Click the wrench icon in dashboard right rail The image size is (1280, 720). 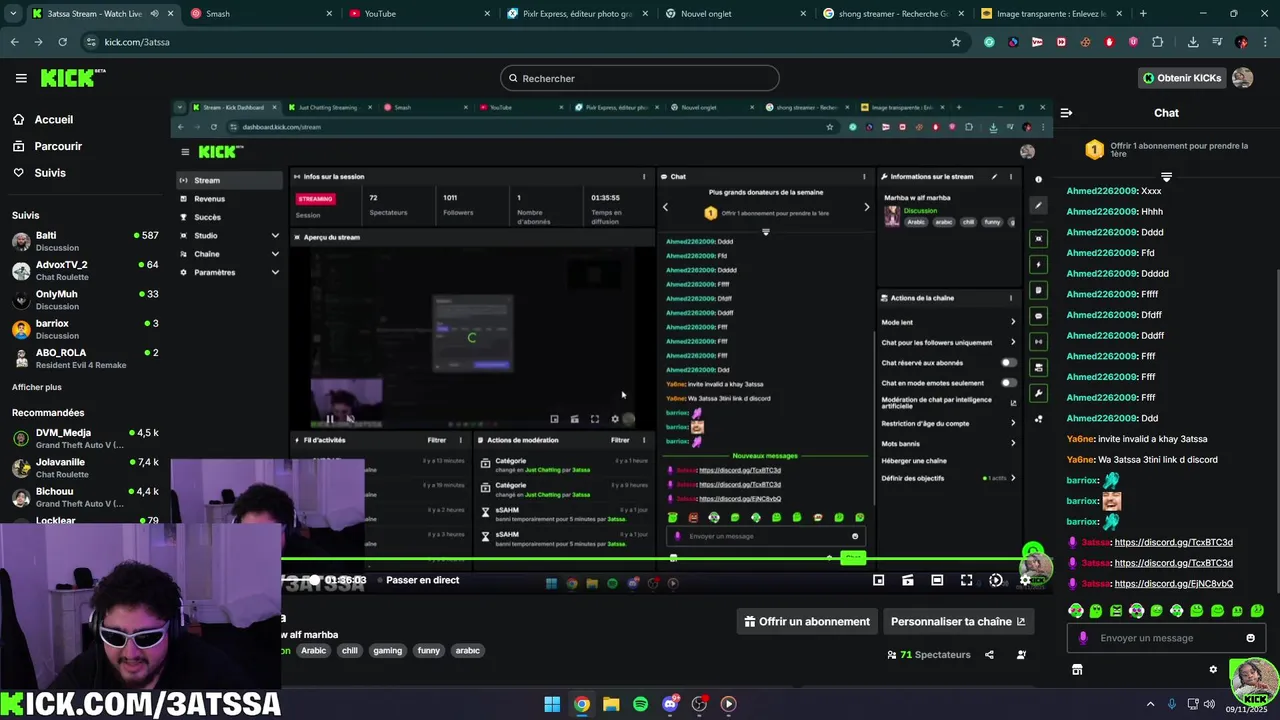[1038, 394]
